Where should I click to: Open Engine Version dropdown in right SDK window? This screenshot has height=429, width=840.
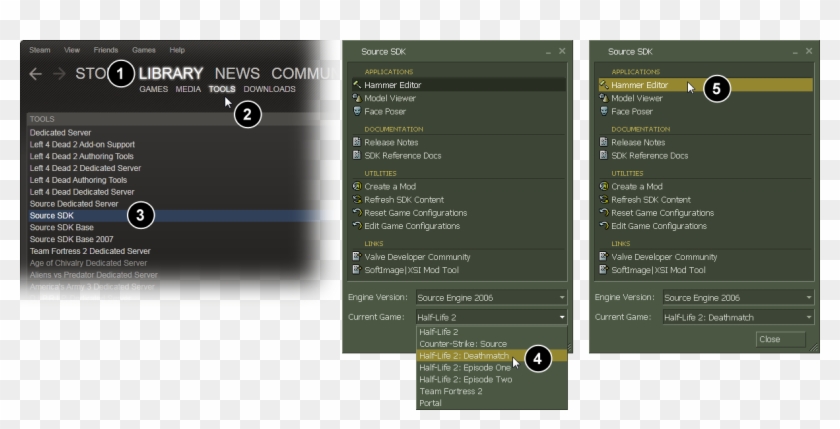coord(738,297)
